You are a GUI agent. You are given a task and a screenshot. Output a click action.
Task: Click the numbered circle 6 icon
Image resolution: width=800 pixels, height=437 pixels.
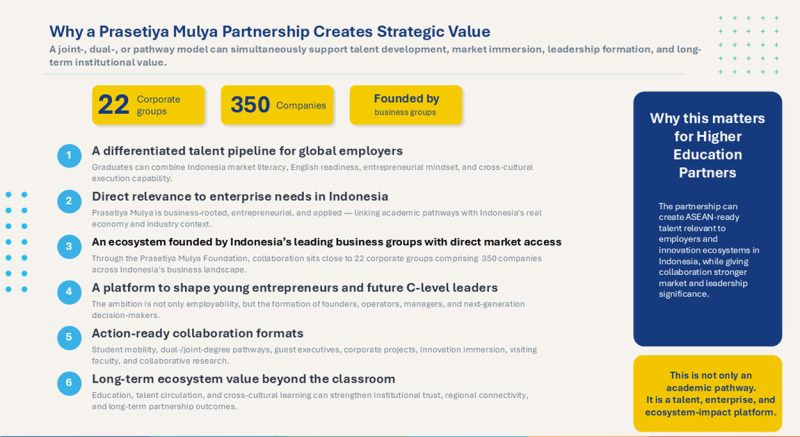pos(69,384)
